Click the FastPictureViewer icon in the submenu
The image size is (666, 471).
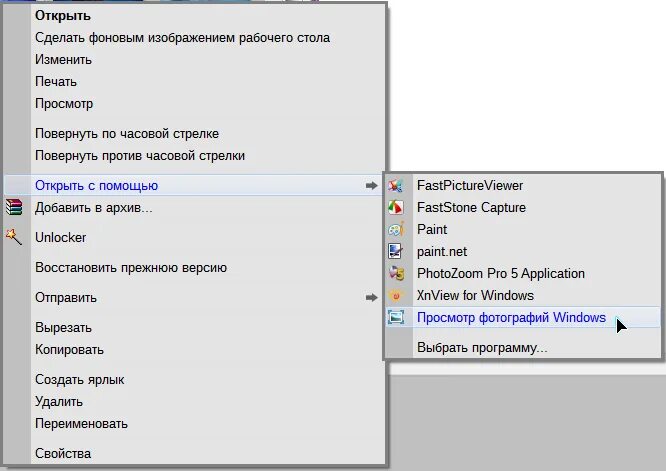coord(396,186)
